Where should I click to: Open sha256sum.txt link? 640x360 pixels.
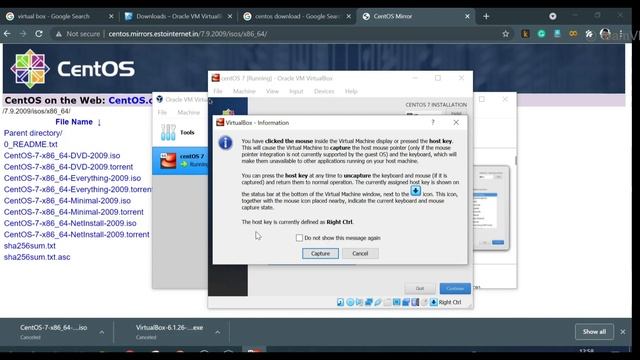tap(30, 246)
